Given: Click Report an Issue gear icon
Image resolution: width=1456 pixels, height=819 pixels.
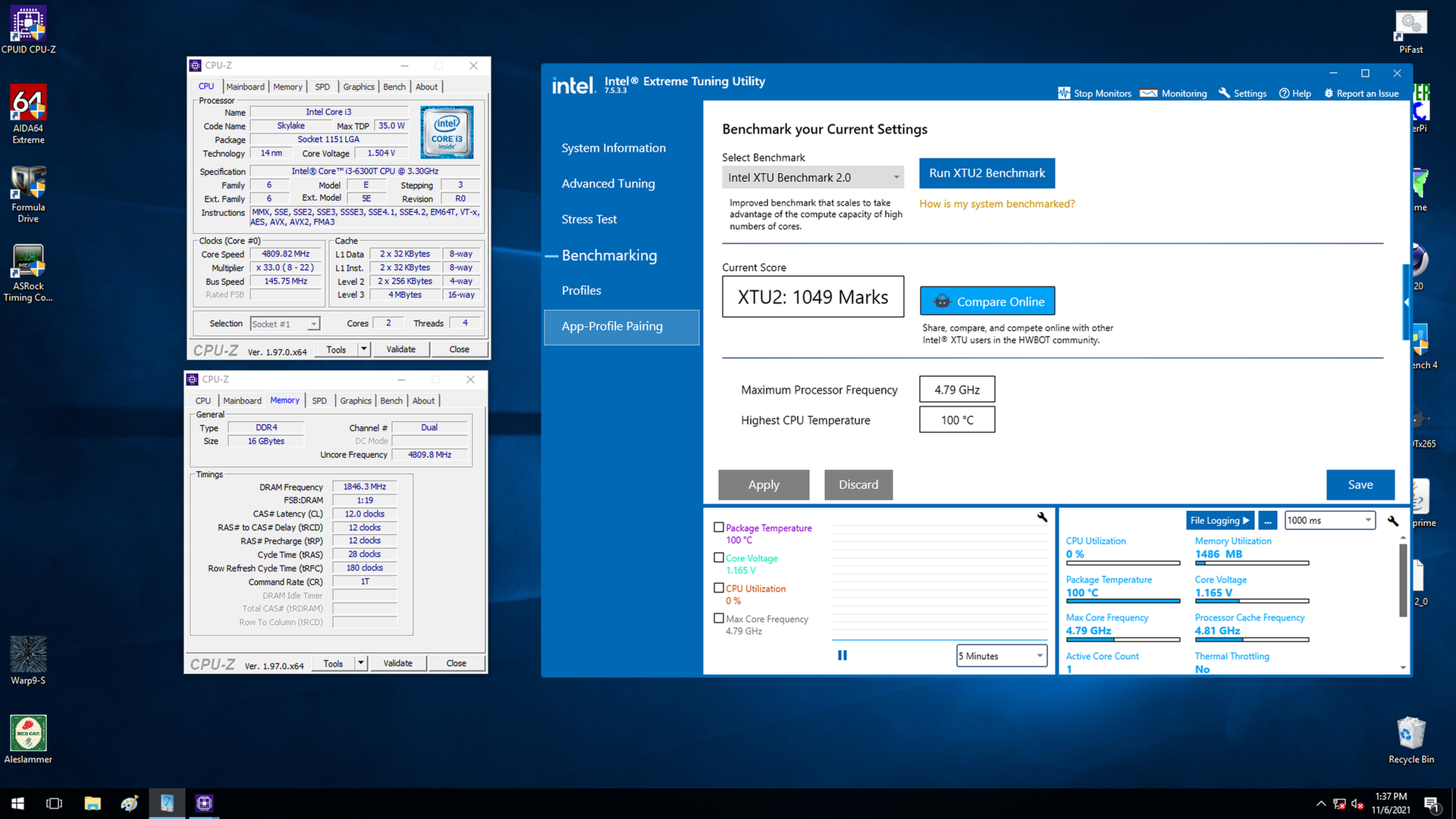Looking at the screenshot, I should [1329, 93].
